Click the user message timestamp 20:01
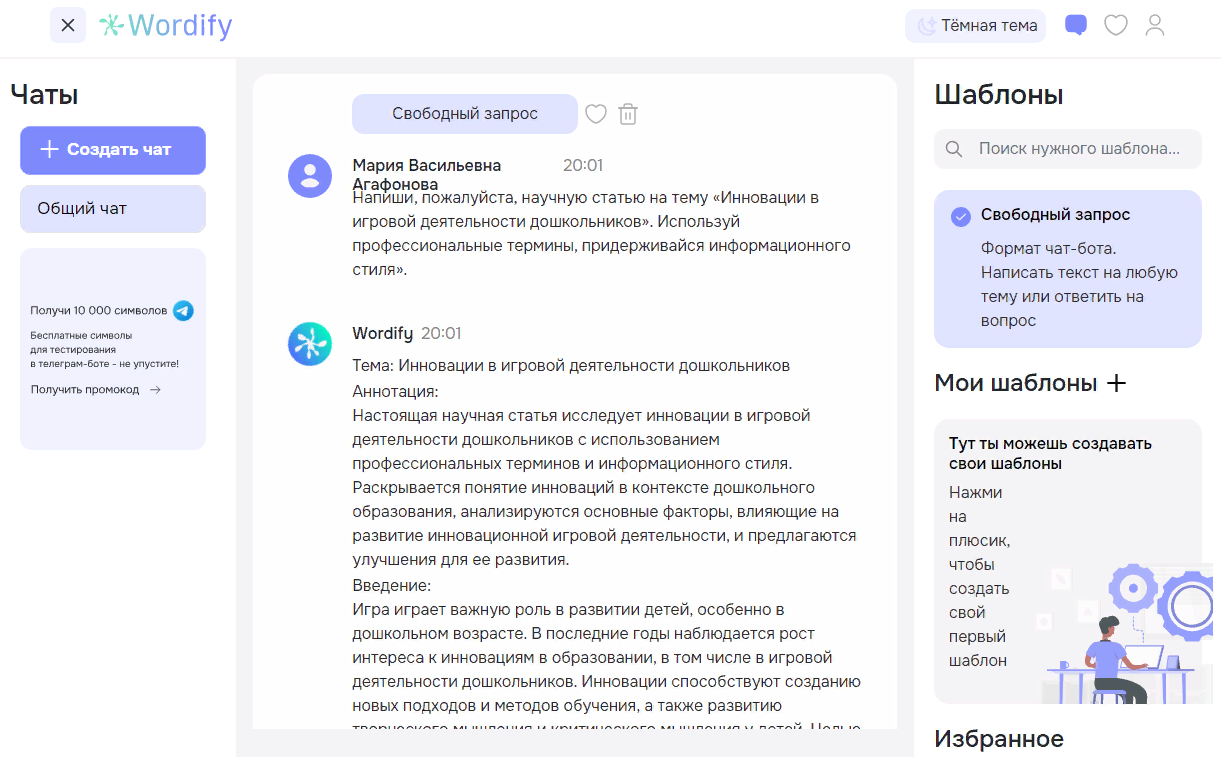The width and height of the screenshot is (1221, 757). [583, 165]
